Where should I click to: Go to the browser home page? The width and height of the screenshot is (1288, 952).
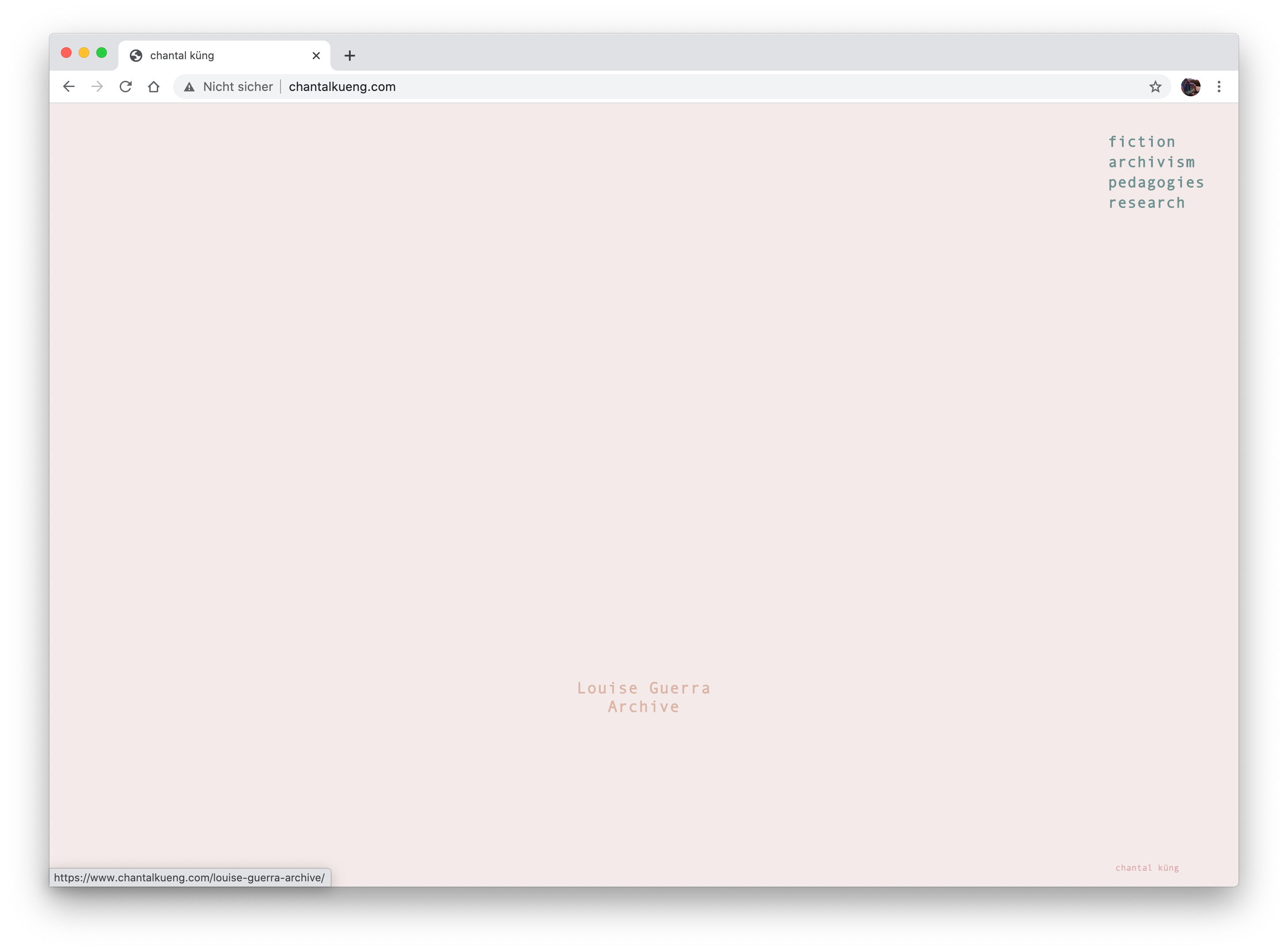tap(153, 87)
